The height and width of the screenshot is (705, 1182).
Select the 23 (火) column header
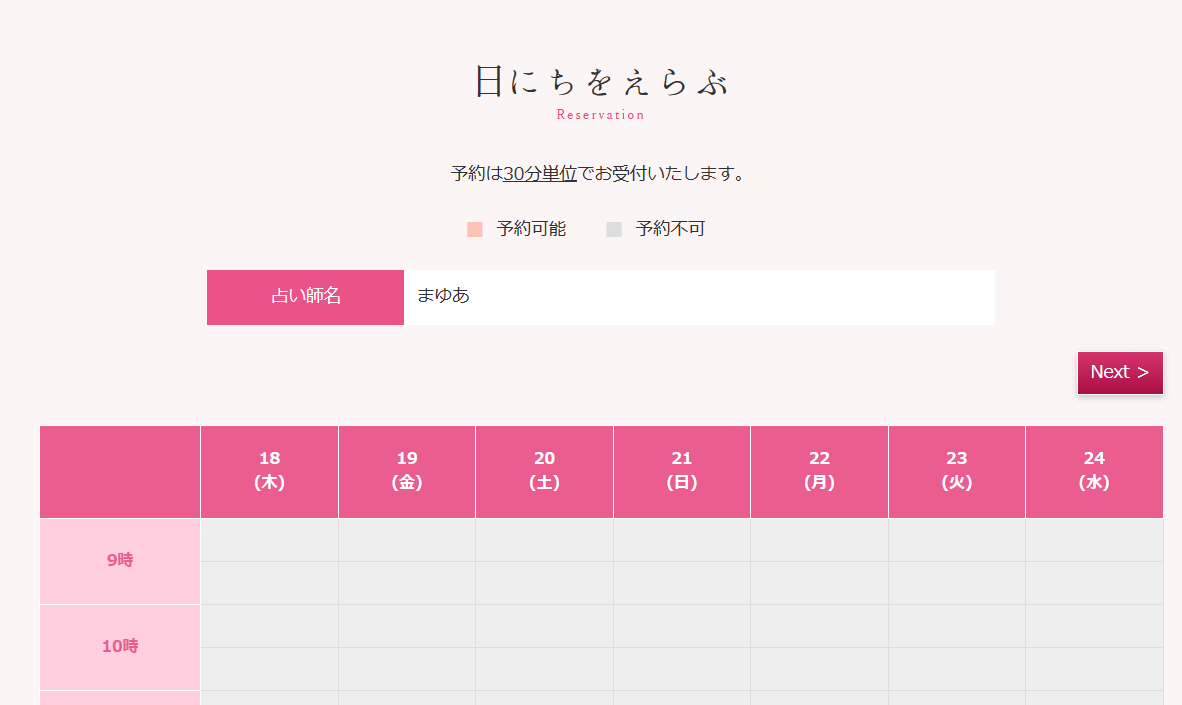click(x=957, y=471)
